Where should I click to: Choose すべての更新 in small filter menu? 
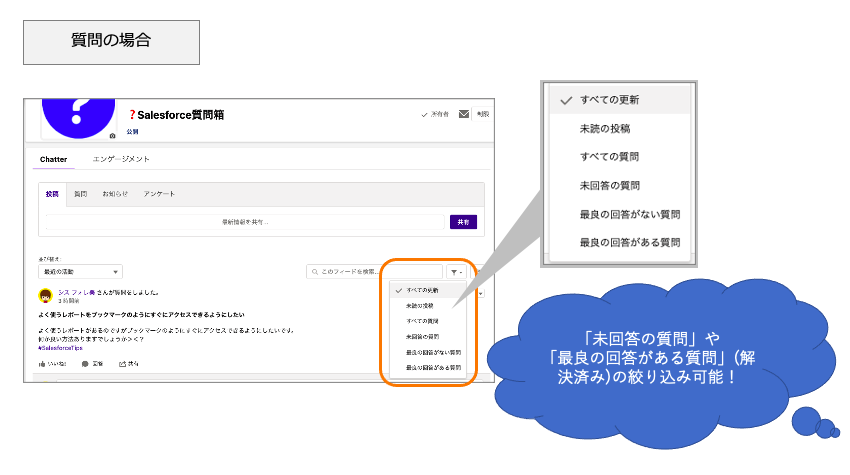428,291
